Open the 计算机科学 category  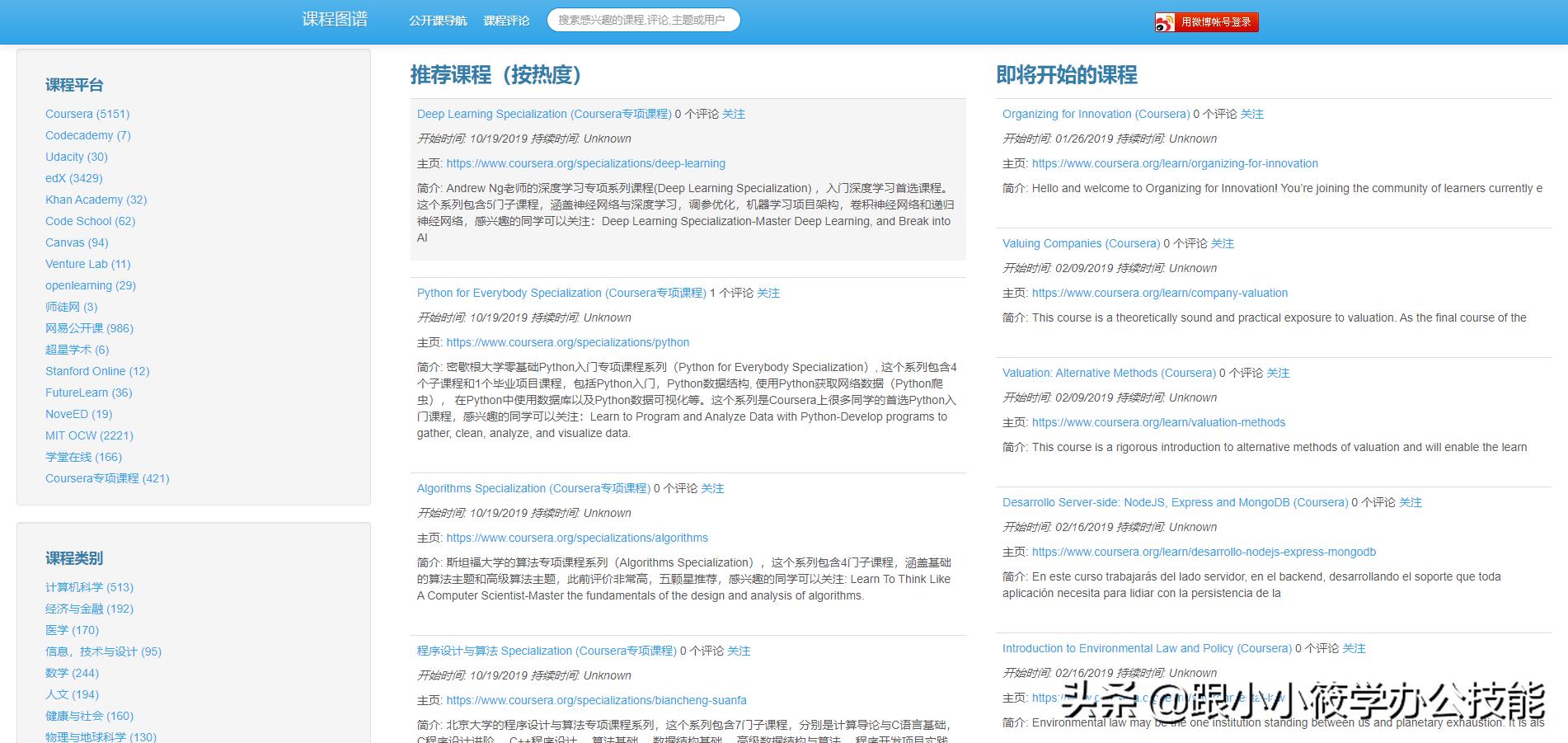[x=74, y=587]
